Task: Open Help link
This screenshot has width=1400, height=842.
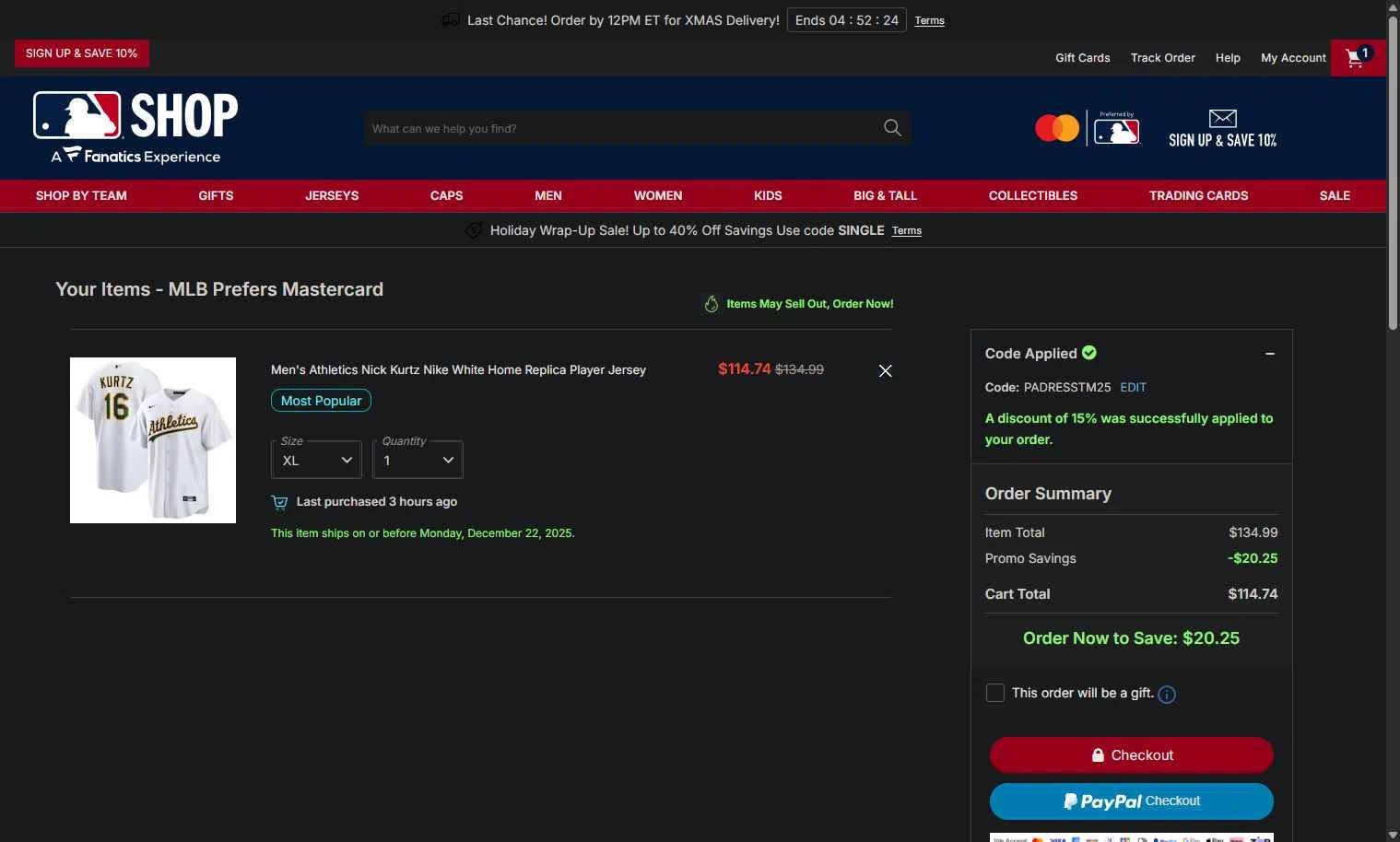Action: point(1228,58)
